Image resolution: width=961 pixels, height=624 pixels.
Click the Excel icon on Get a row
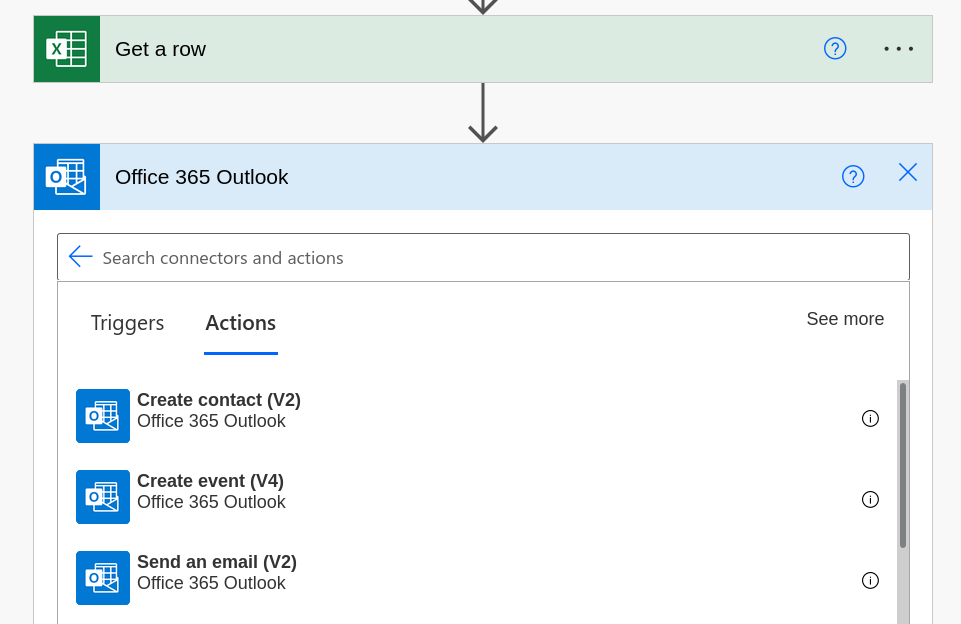[67, 49]
